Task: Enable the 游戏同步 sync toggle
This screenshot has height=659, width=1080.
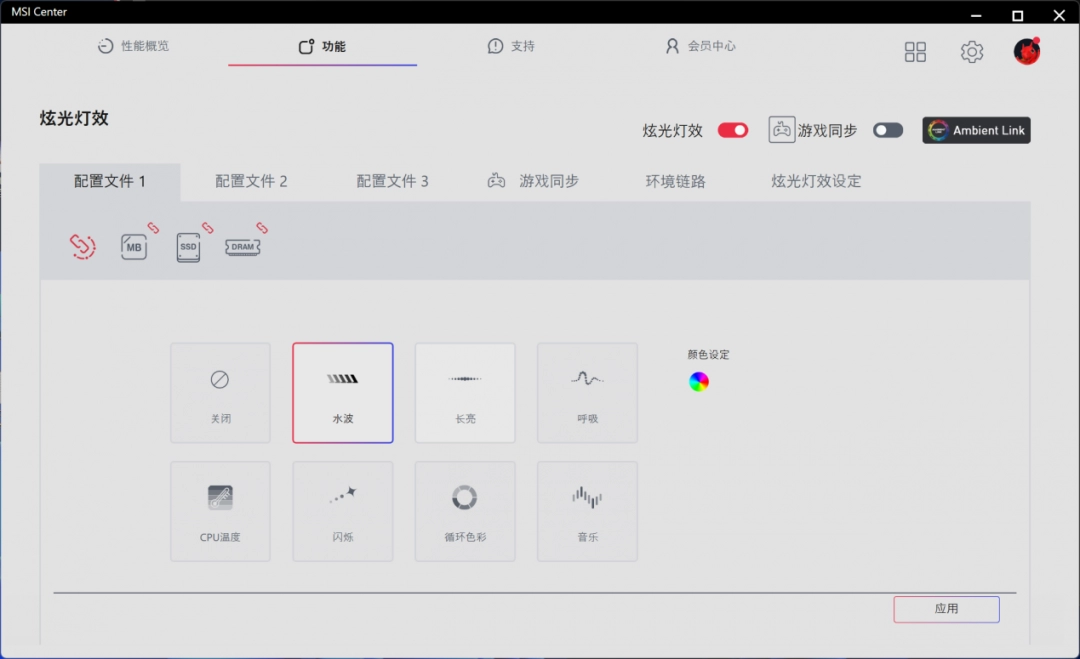Action: tap(887, 130)
